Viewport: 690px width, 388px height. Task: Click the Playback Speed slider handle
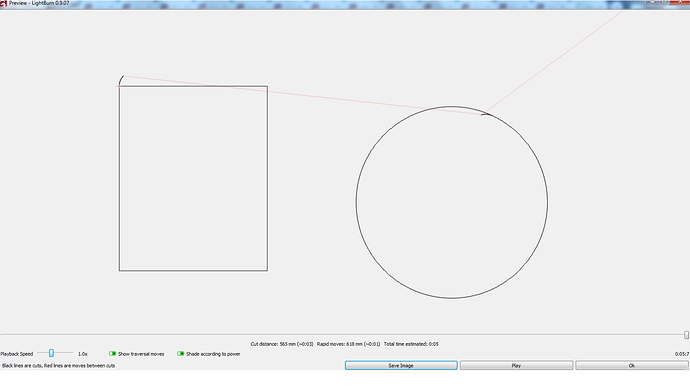(51, 353)
